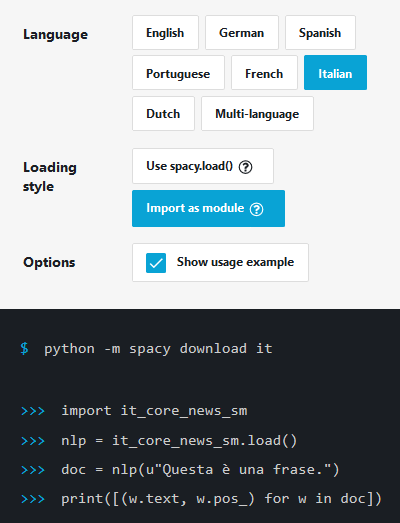Open help icon next to Import as module
The image size is (400, 523).
coord(257,209)
